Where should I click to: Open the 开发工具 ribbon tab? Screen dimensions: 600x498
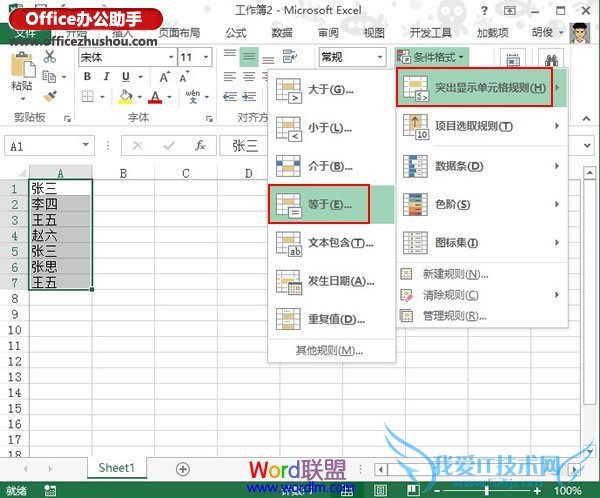tap(430, 33)
